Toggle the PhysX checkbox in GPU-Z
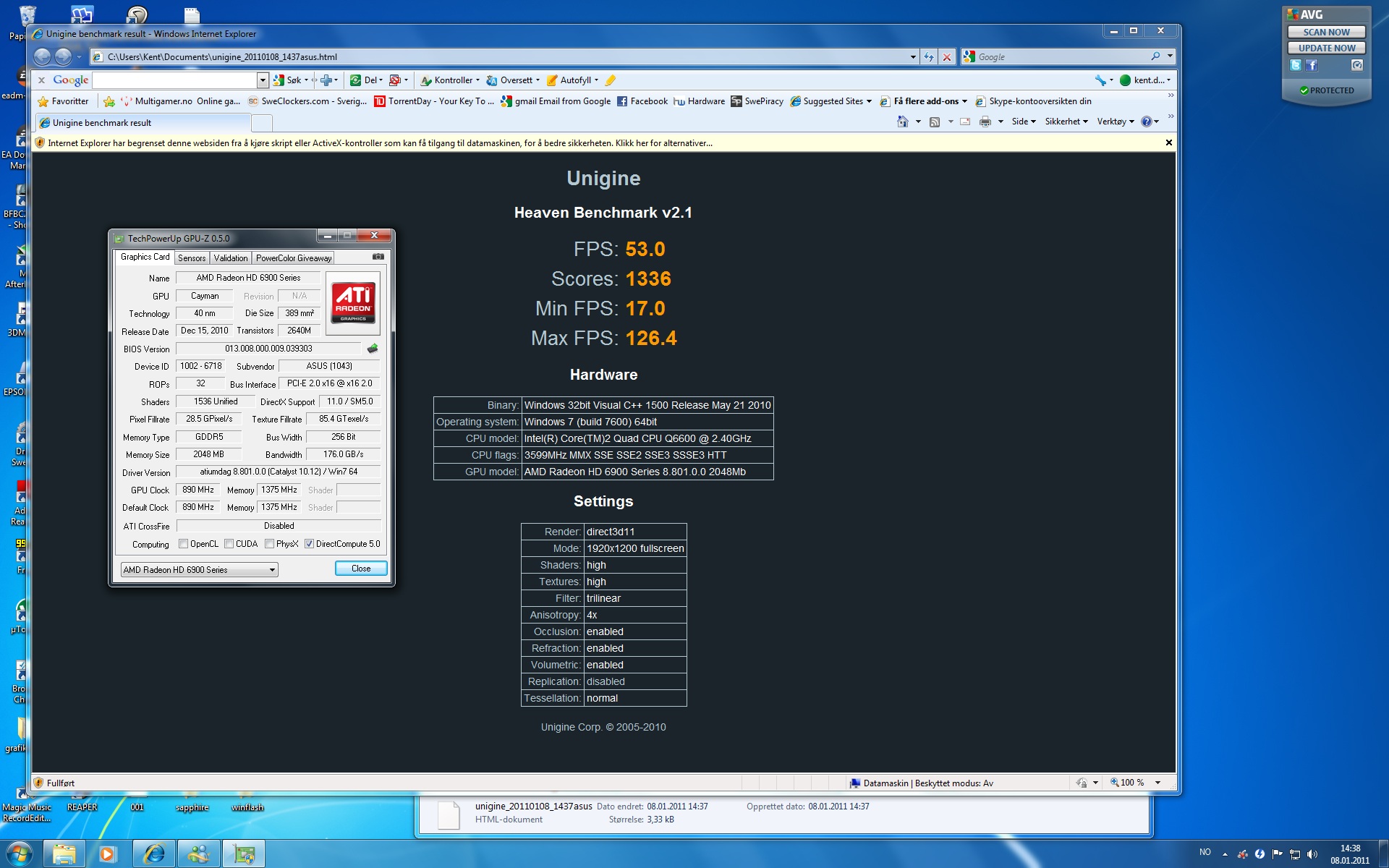Screen dimensions: 1389x868 [269, 544]
